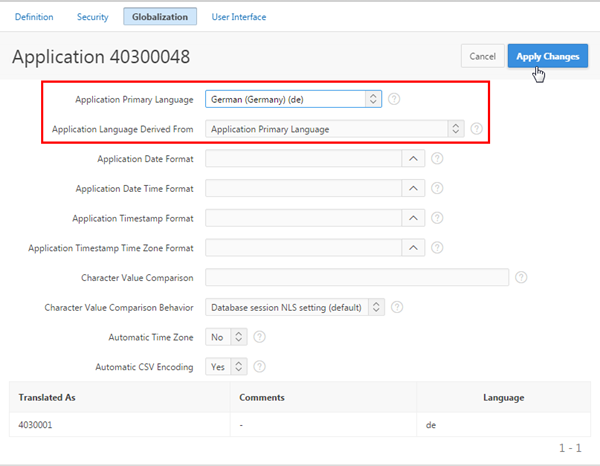Screen dimensions: 600x466
Task: Click help icon beside Application Language Derived From
Action: [x=476, y=129]
